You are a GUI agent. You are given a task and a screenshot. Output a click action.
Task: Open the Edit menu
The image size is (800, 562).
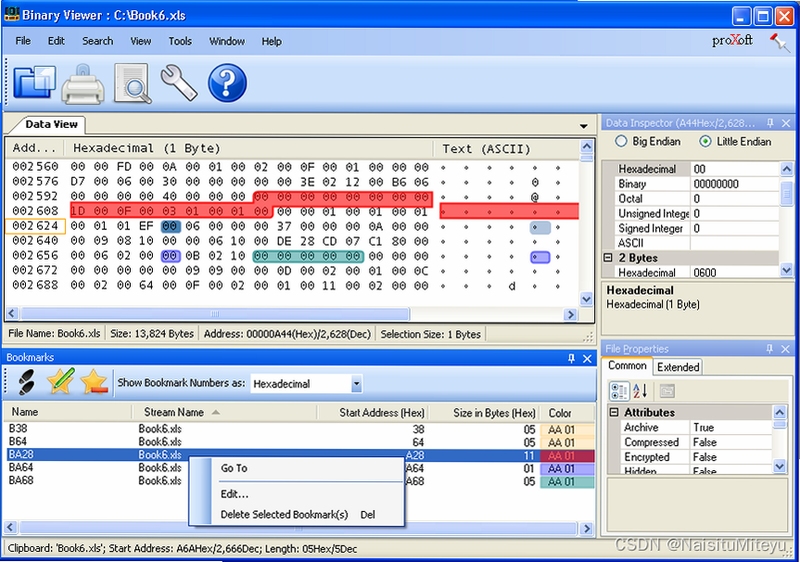point(56,41)
